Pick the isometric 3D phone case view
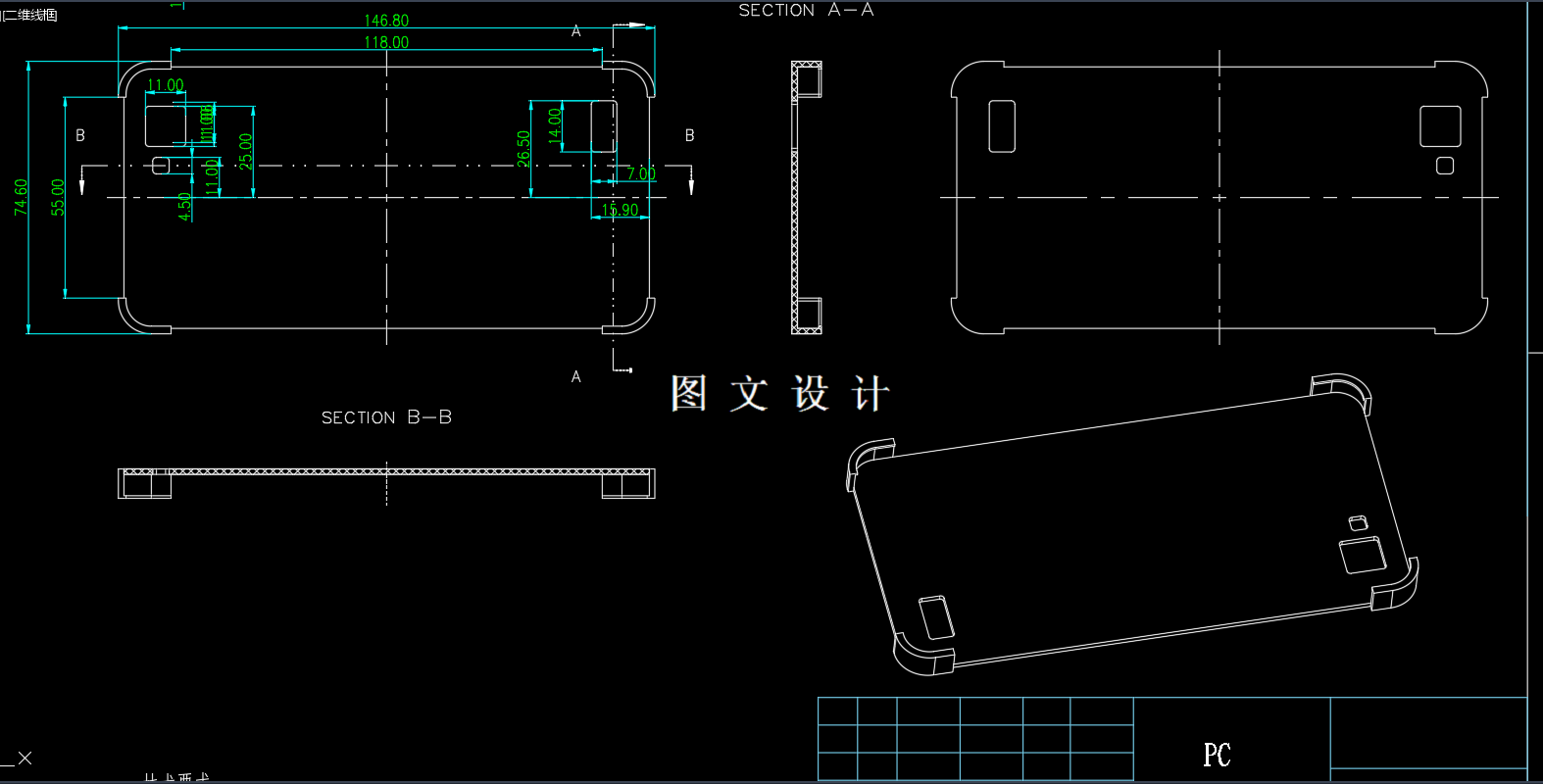The height and width of the screenshot is (784, 1543). tap(1132, 524)
